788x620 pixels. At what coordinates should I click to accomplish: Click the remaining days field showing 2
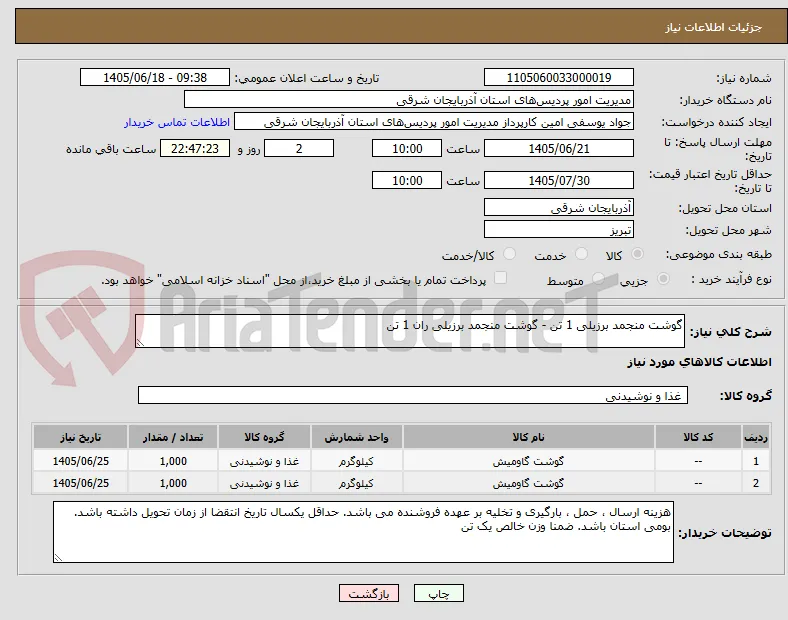pos(299,149)
